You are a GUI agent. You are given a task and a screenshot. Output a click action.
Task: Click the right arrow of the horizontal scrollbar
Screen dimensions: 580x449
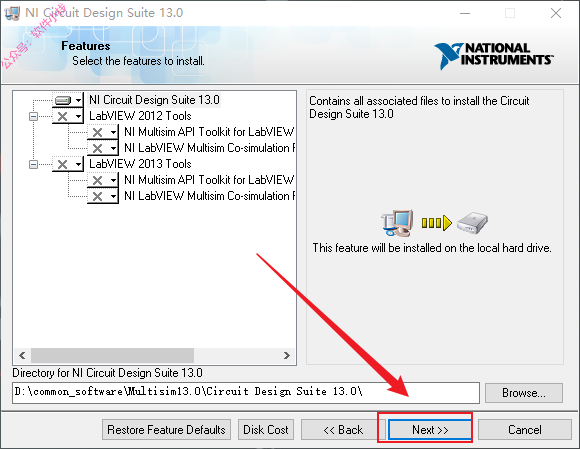click(287, 355)
